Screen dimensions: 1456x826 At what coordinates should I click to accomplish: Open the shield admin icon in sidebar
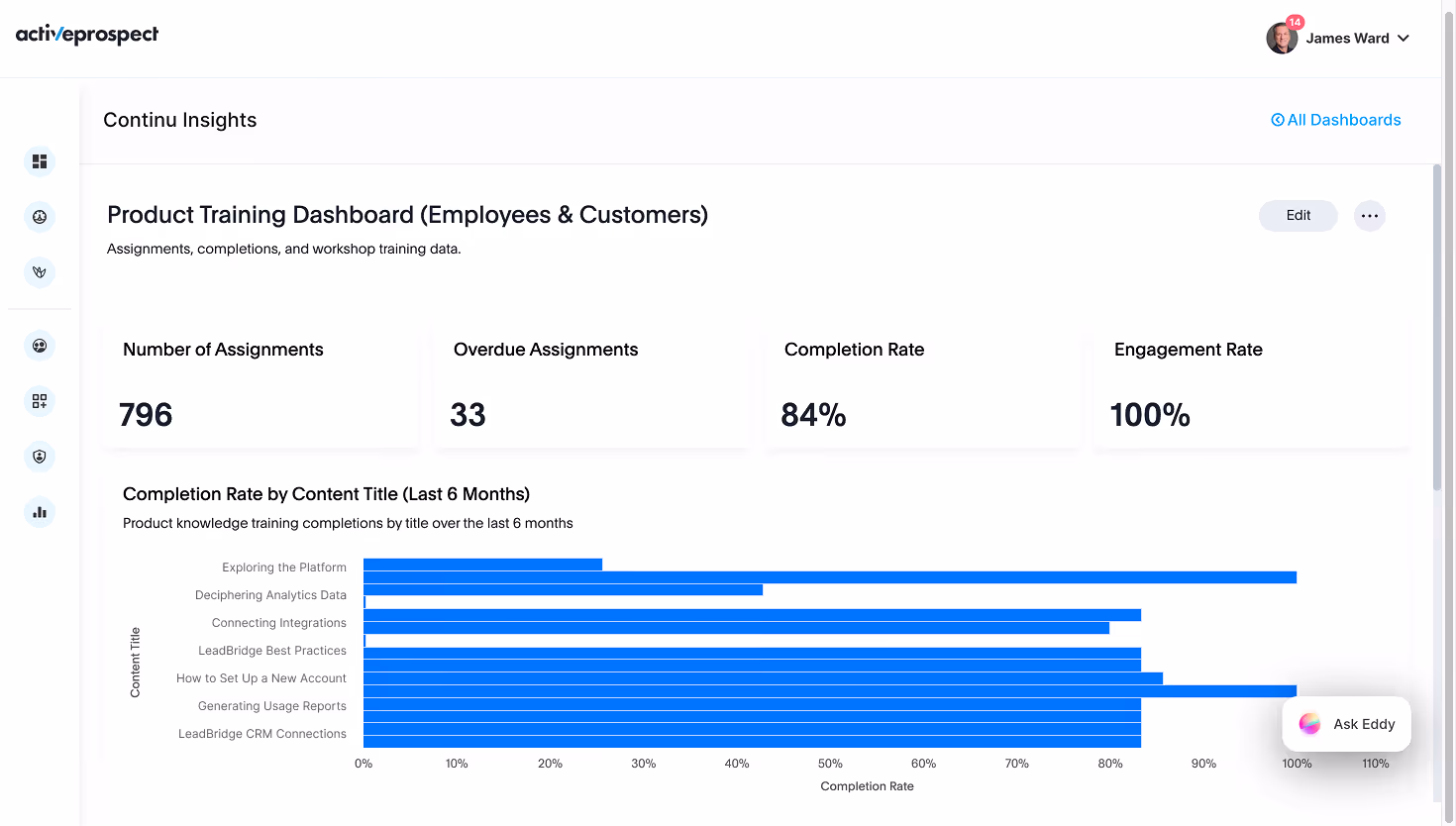click(39, 457)
